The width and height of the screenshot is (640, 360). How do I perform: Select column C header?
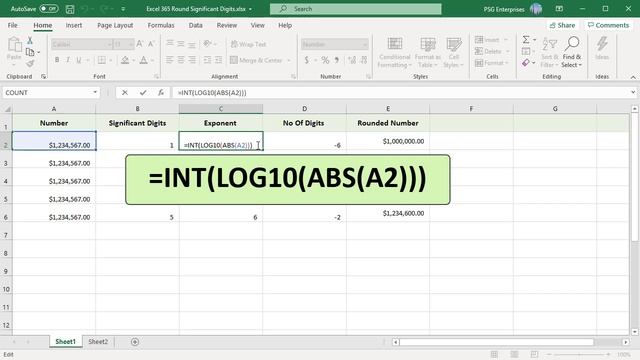point(221,109)
